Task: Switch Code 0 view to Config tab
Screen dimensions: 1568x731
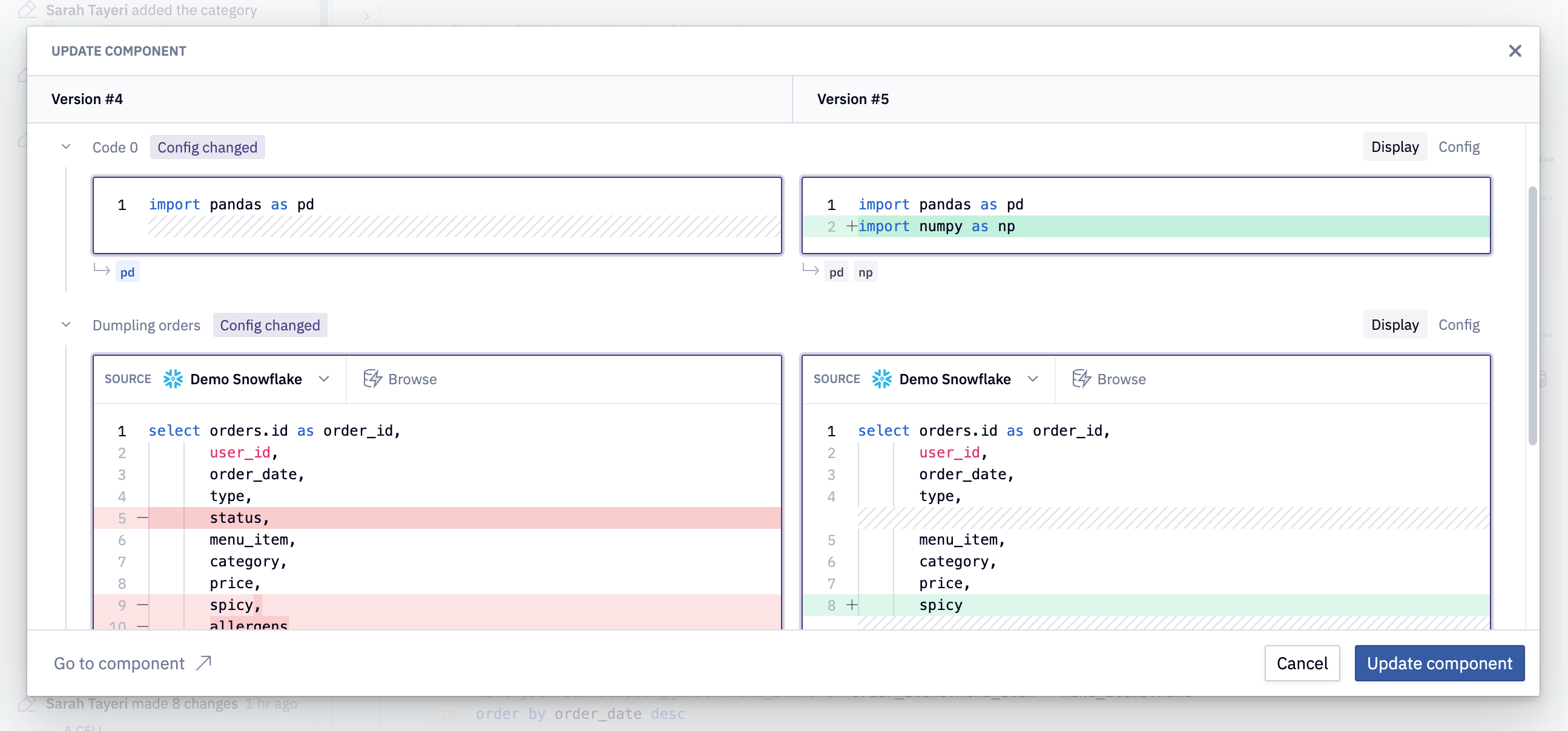Action: (x=1458, y=147)
